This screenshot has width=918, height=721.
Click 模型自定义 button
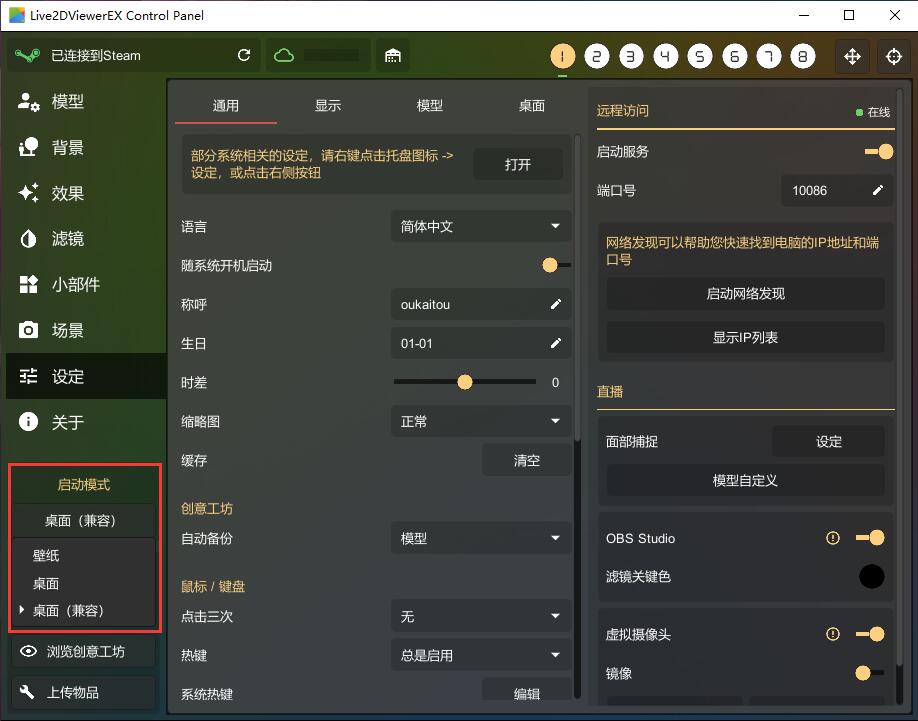745,480
